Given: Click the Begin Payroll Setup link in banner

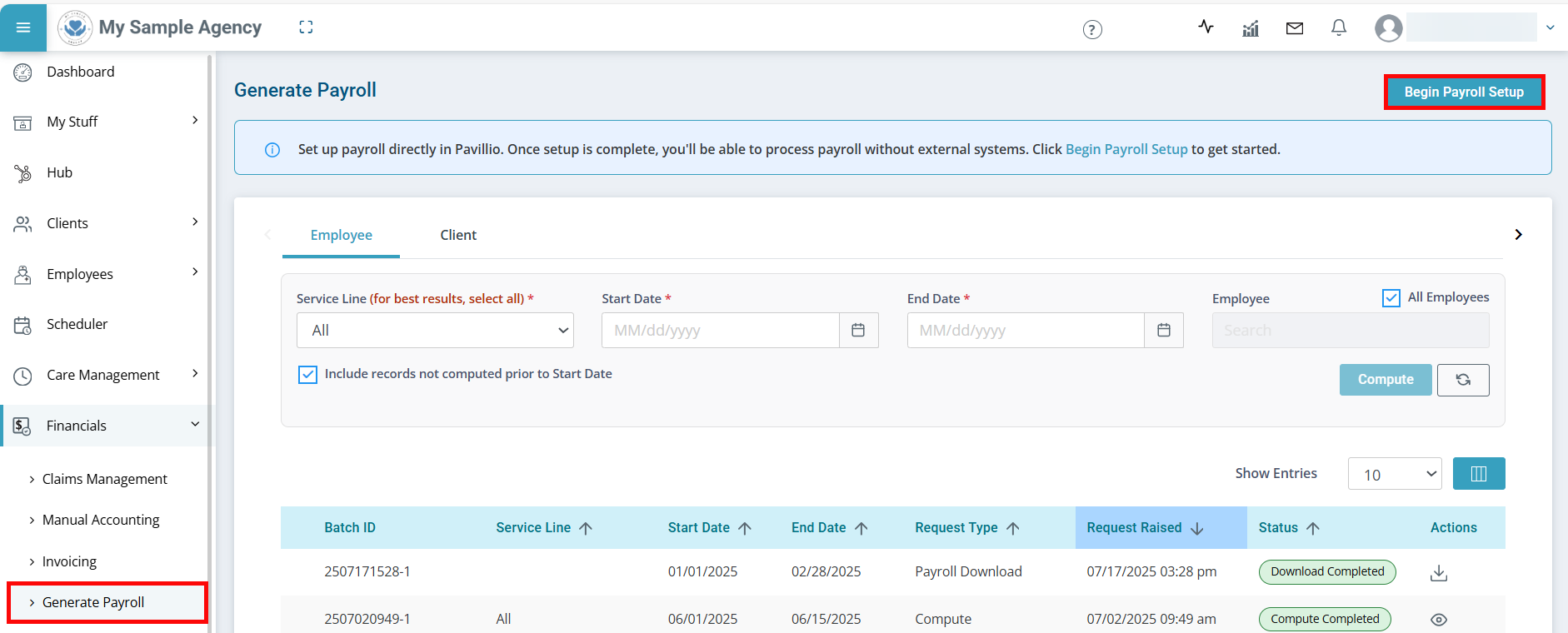Looking at the screenshot, I should (1126, 149).
